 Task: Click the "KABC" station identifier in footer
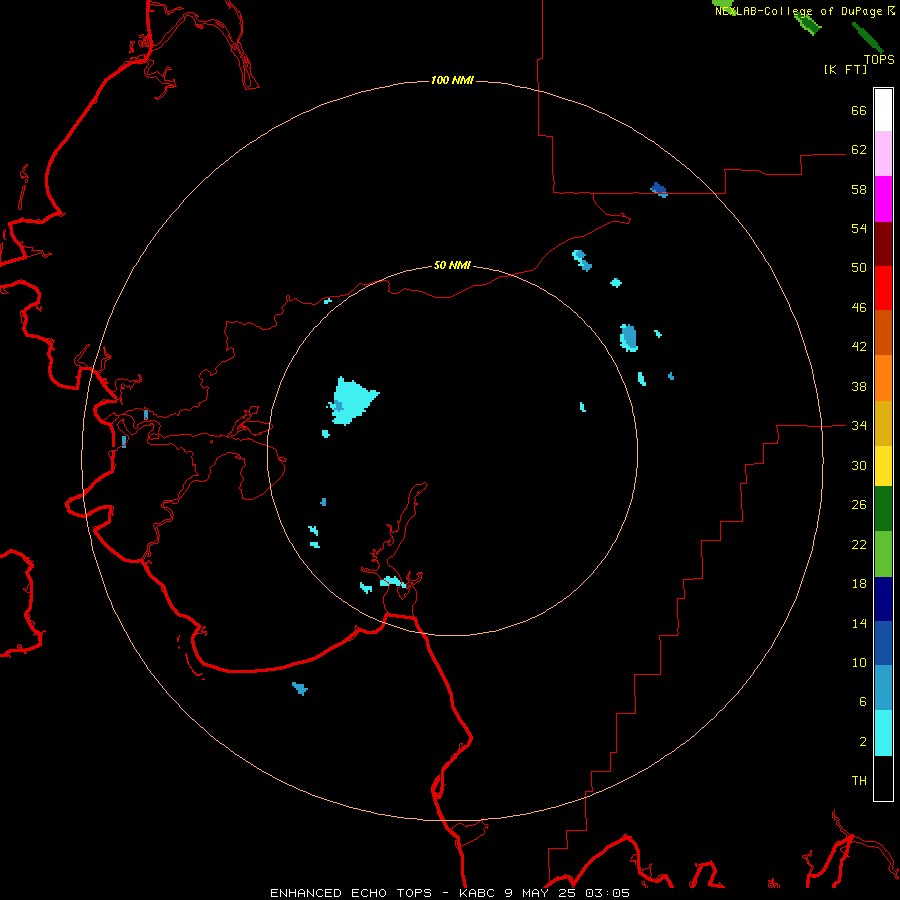(x=478, y=893)
